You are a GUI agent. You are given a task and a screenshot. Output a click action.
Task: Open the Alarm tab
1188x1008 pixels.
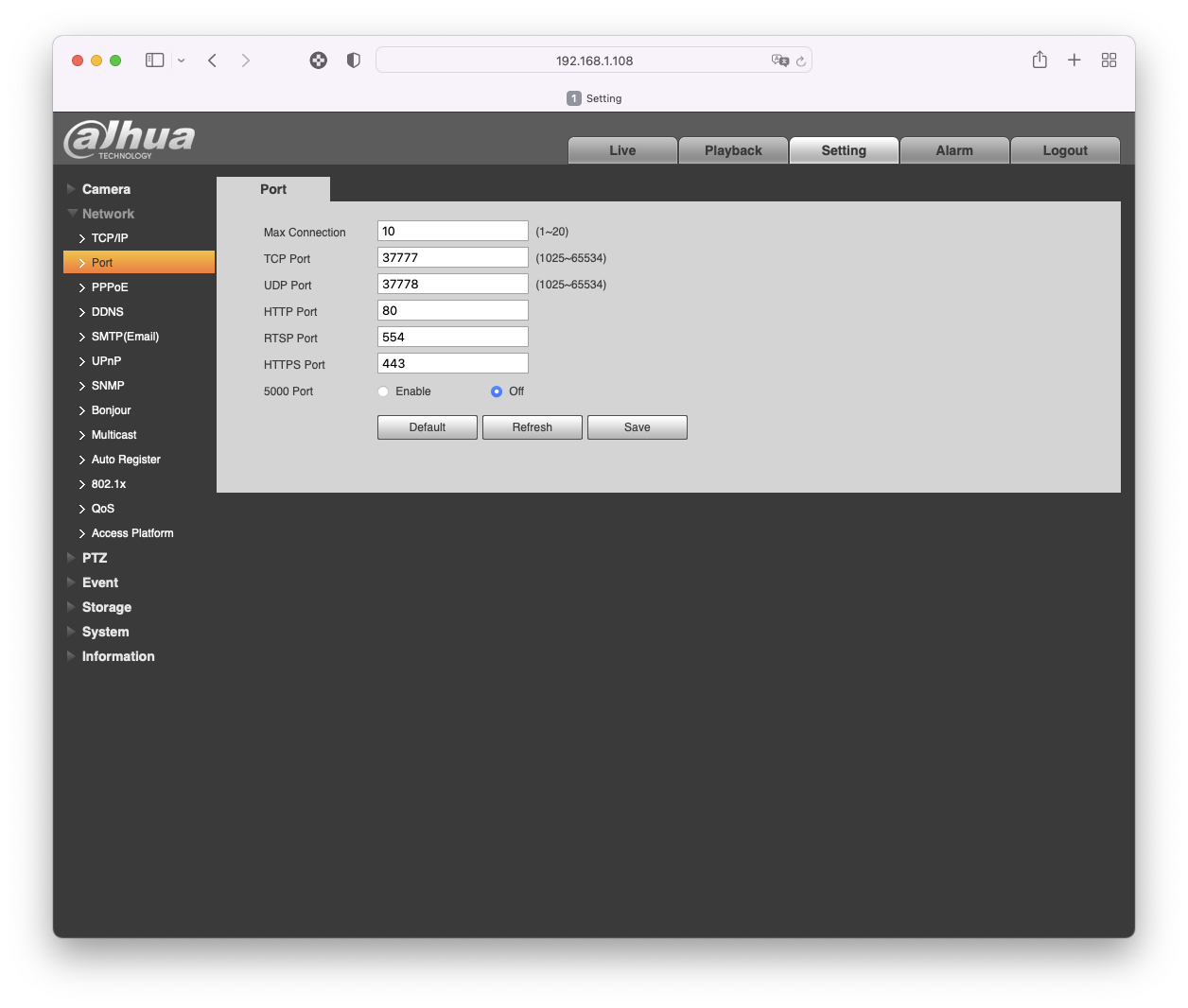[954, 150]
